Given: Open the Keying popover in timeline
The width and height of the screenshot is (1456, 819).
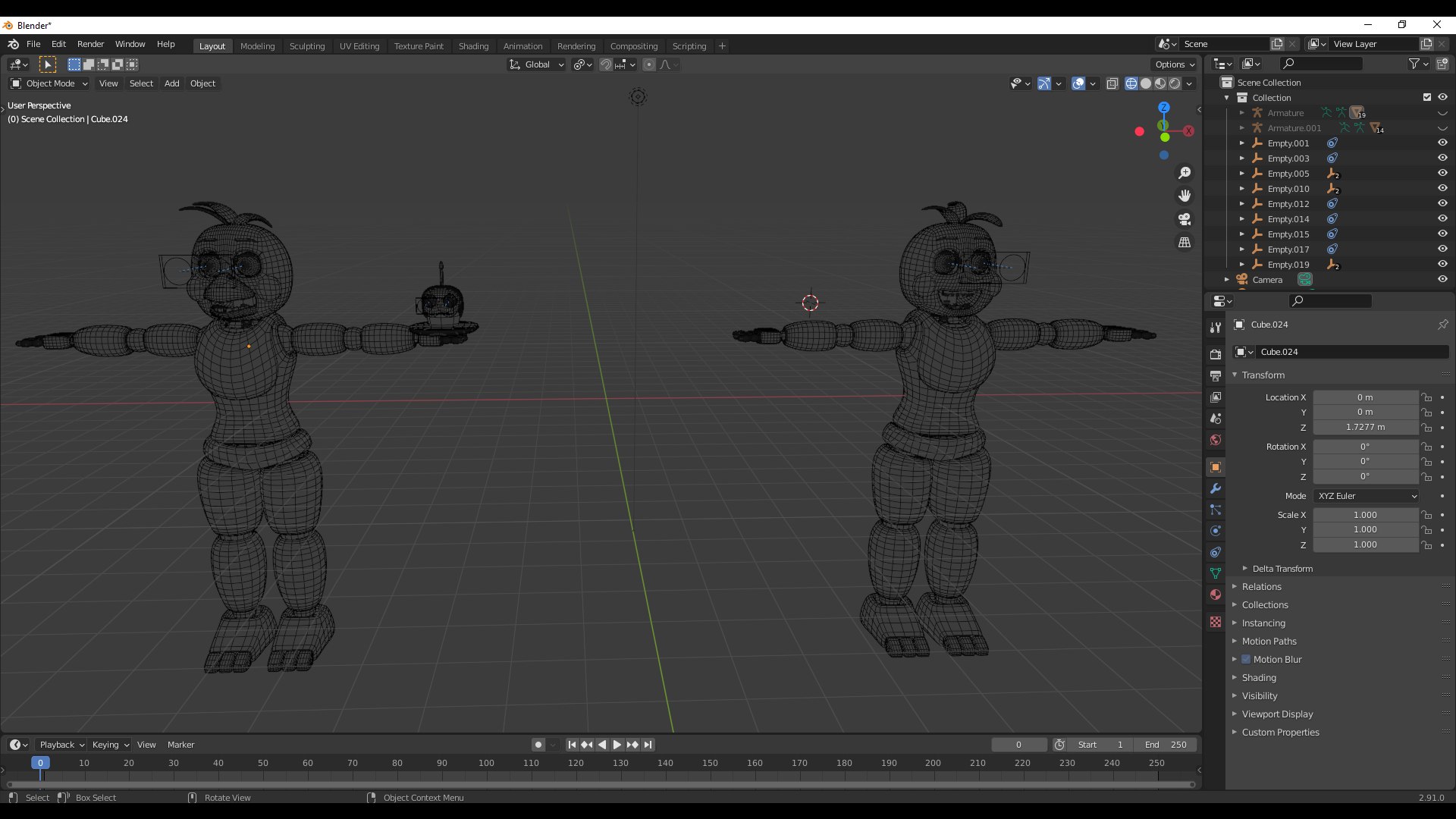Looking at the screenshot, I should (110, 745).
